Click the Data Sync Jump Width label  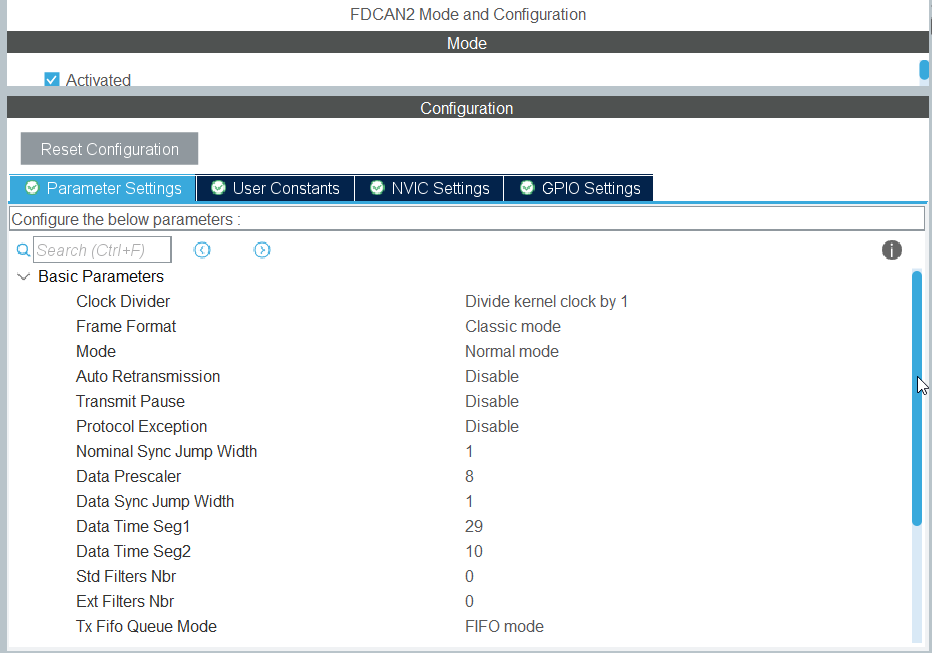pos(155,501)
